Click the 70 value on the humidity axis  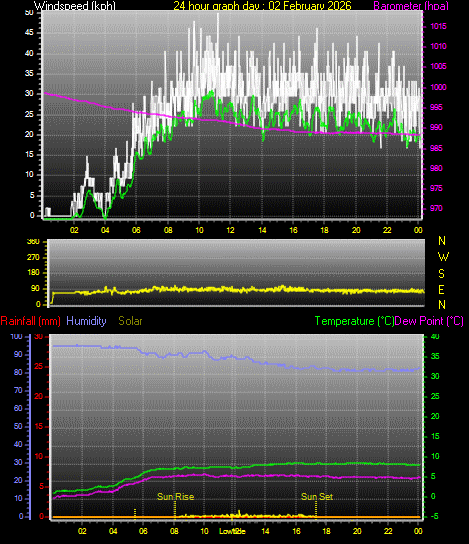point(18,391)
